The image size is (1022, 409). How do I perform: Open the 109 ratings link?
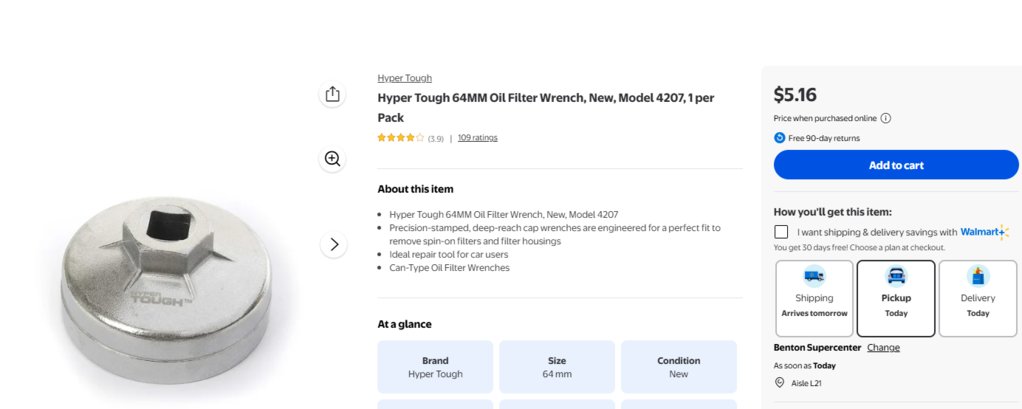(x=477, y=137)
